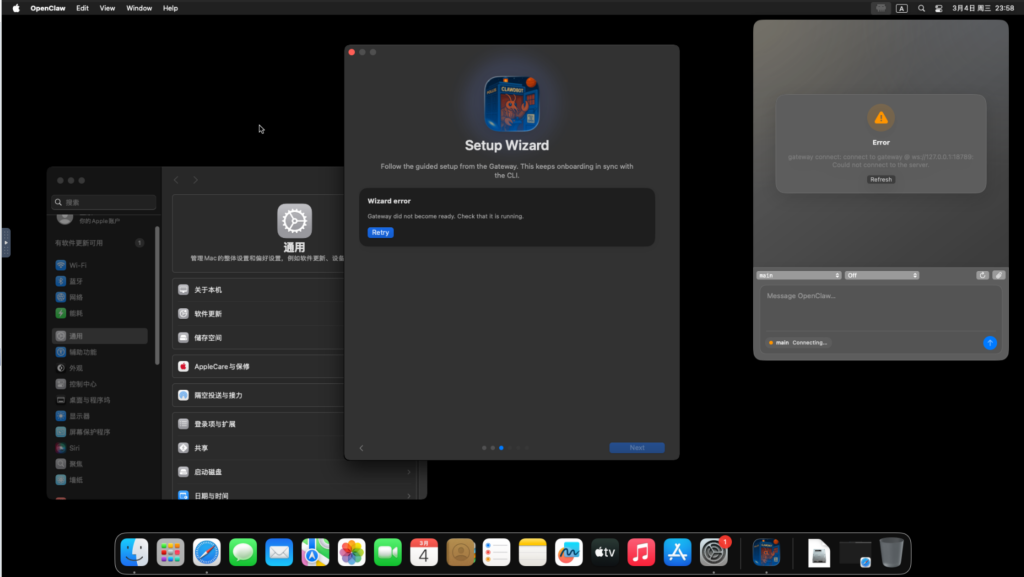
Task: Click the circular refresh icon in chat
Action: click(982, 275)
